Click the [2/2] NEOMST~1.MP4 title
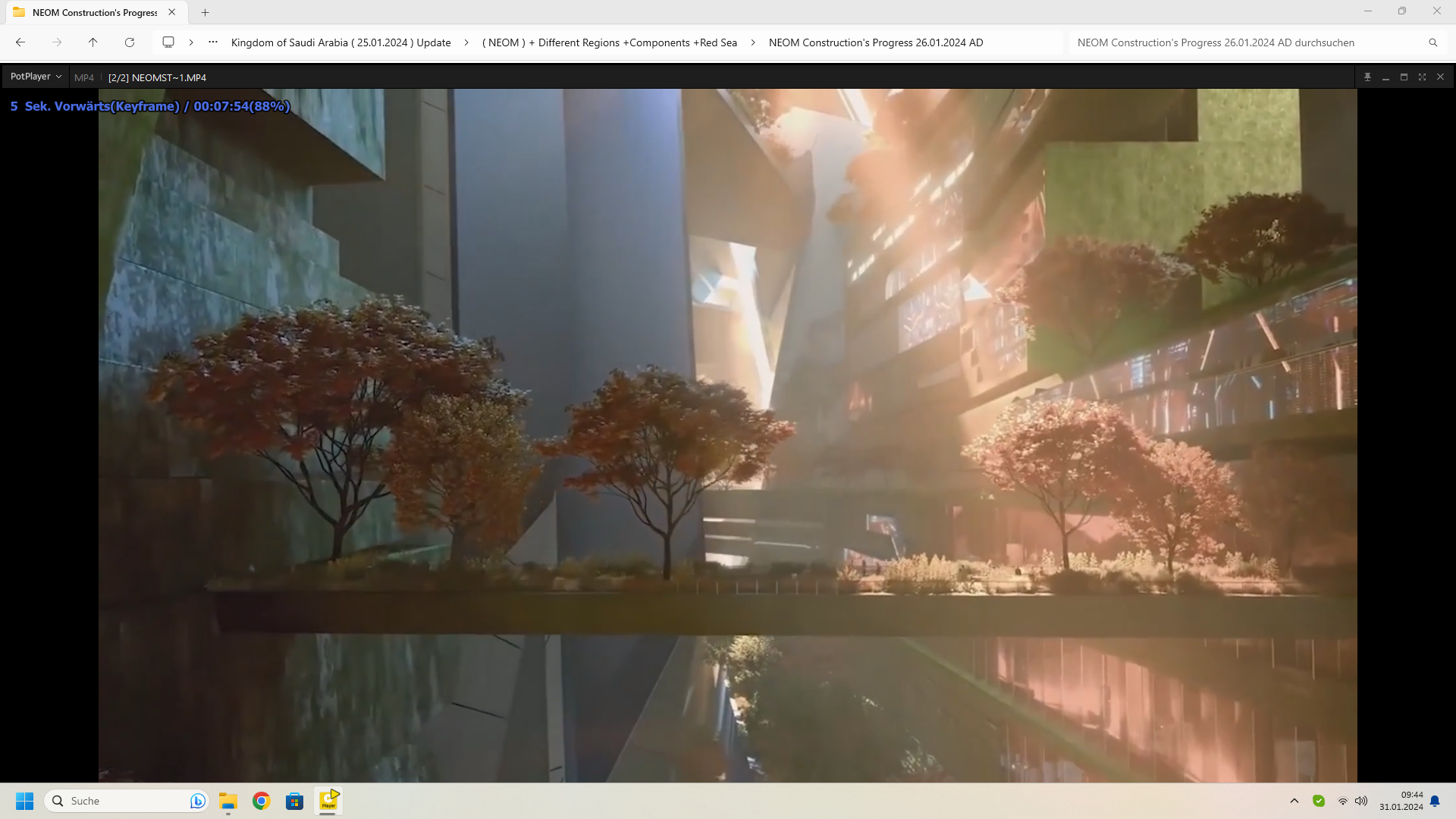This screenshot has width=1456, height=819. [157, 77]
